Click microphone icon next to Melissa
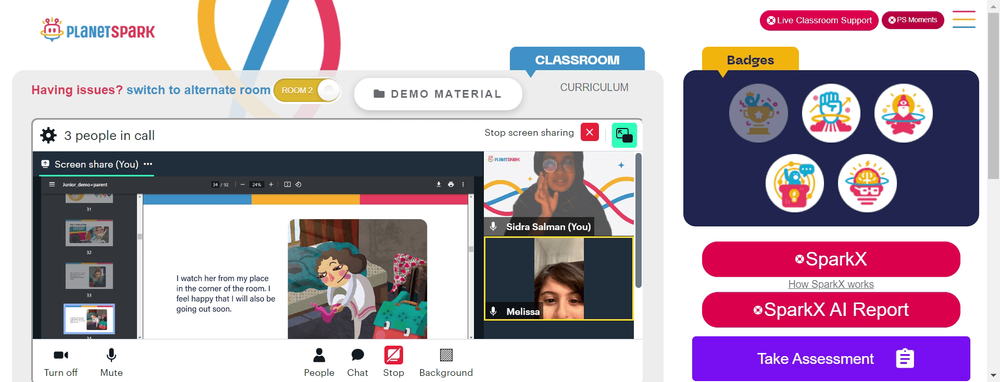This screenshot has height=382, width=1000. click(x=493, y=311)
